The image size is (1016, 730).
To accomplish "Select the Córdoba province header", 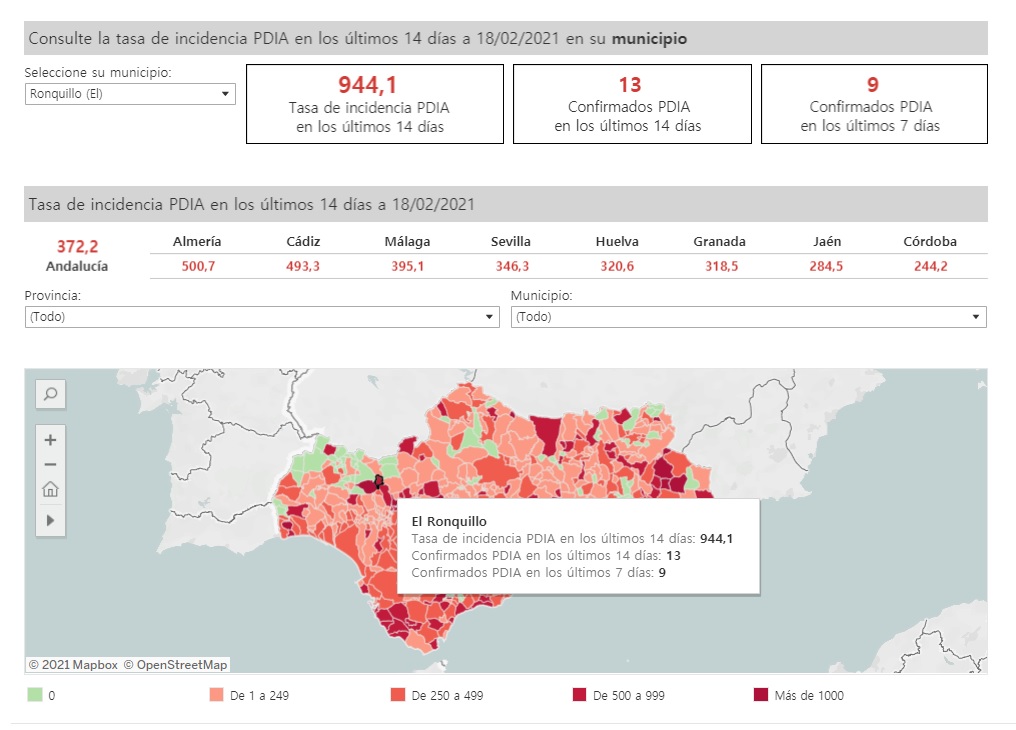I will point(931,241).
